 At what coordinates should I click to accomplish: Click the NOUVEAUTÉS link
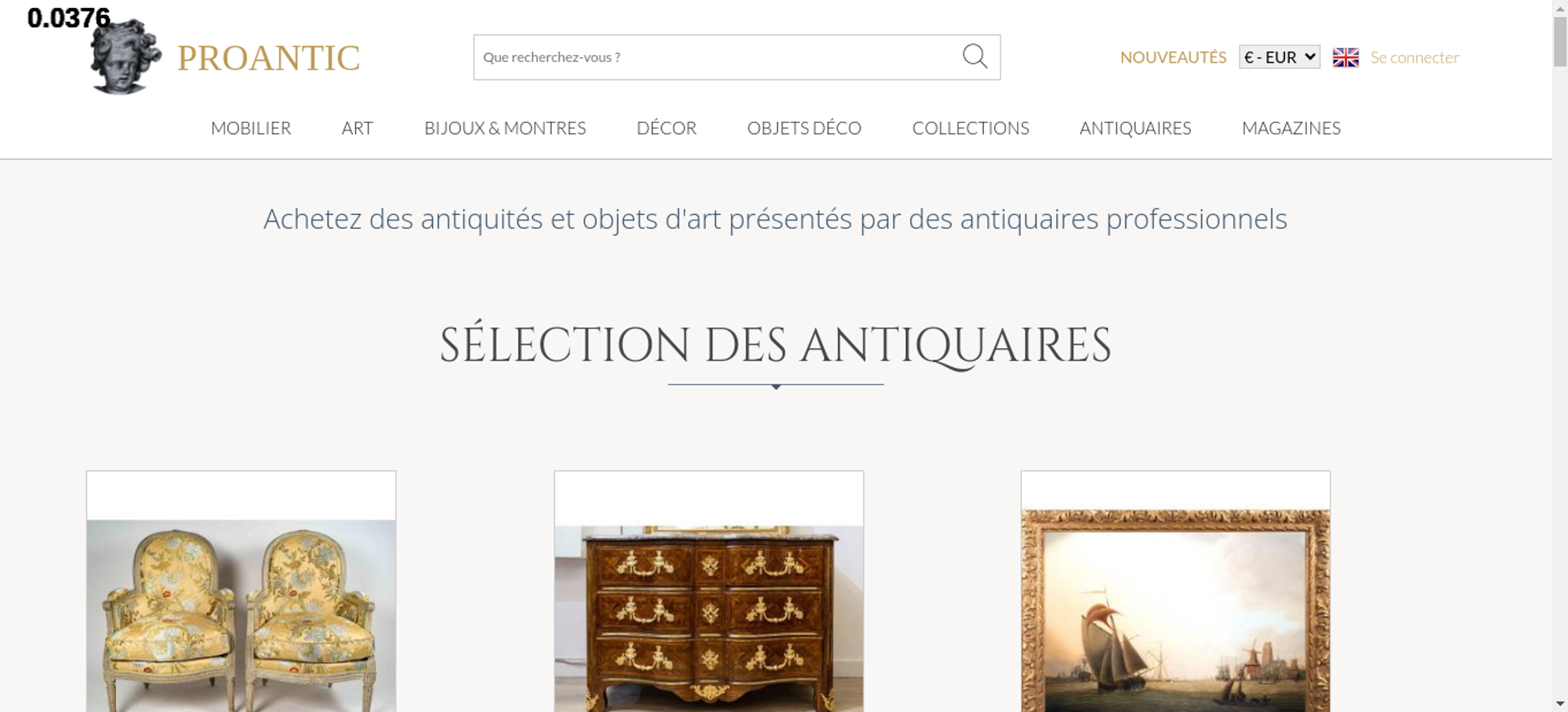pyautogui.click(x=1173, y=57)
